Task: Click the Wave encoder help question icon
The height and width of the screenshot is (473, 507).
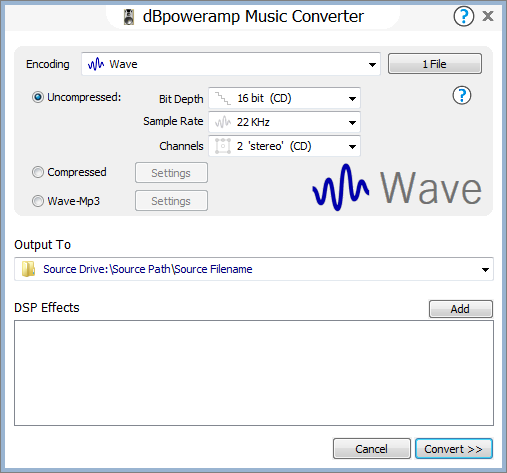Action: [x=462, y=95]
